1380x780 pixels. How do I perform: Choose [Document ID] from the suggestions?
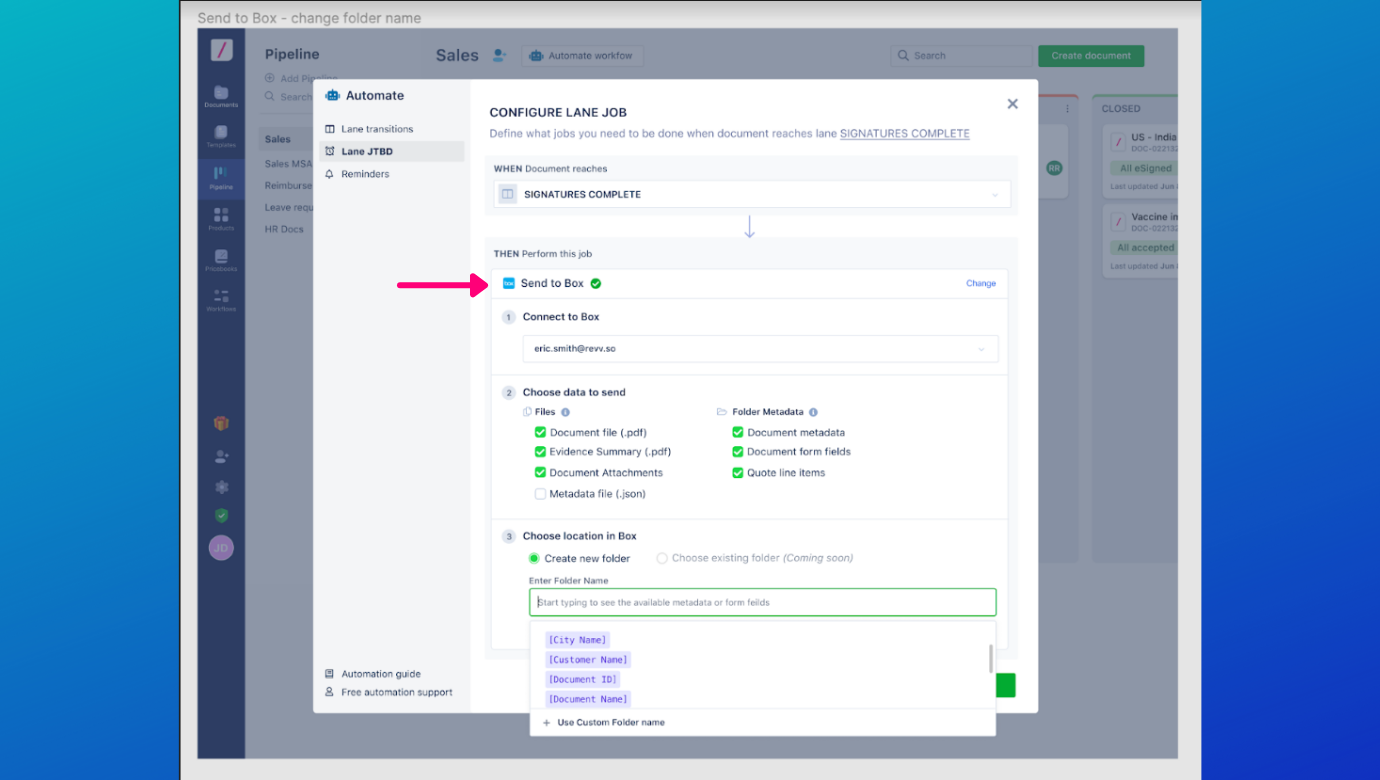coord(583,680)
